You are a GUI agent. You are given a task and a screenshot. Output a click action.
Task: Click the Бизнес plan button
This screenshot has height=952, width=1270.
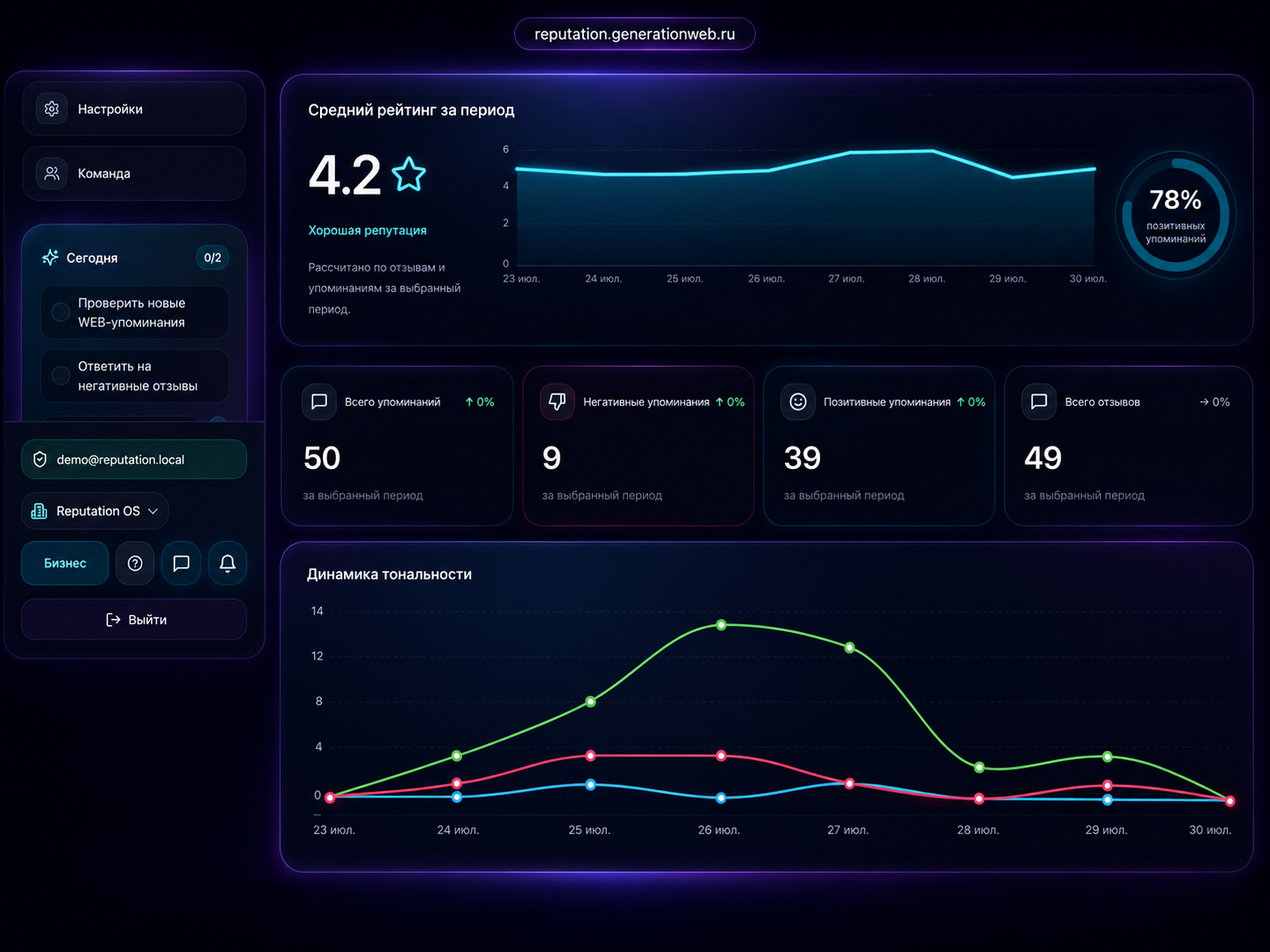point(65,563)
